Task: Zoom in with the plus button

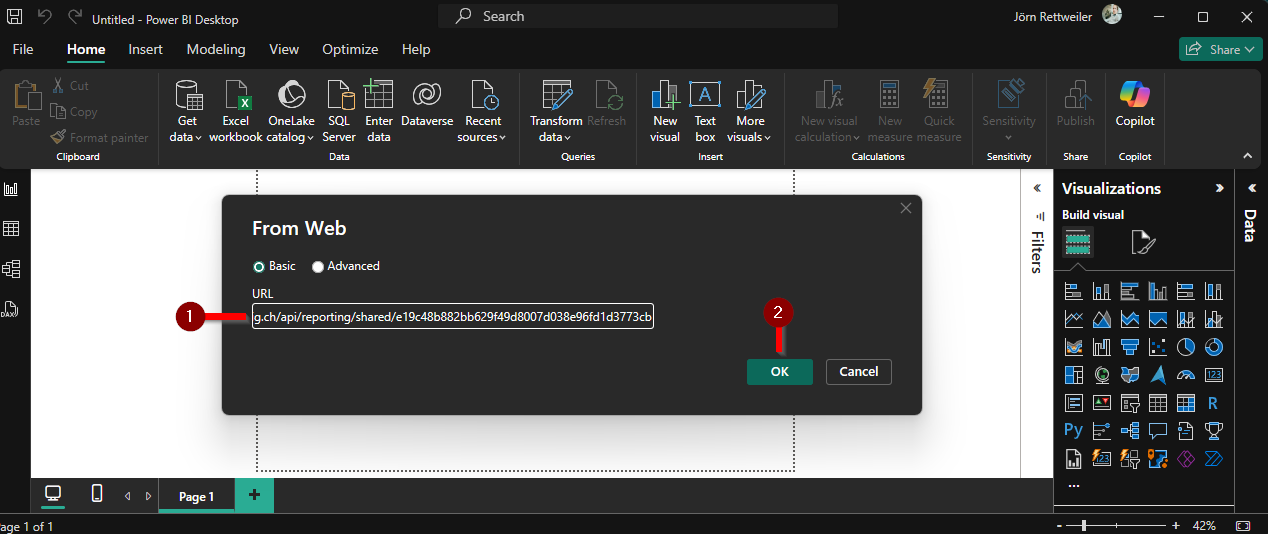Action: pos(1176,525)
